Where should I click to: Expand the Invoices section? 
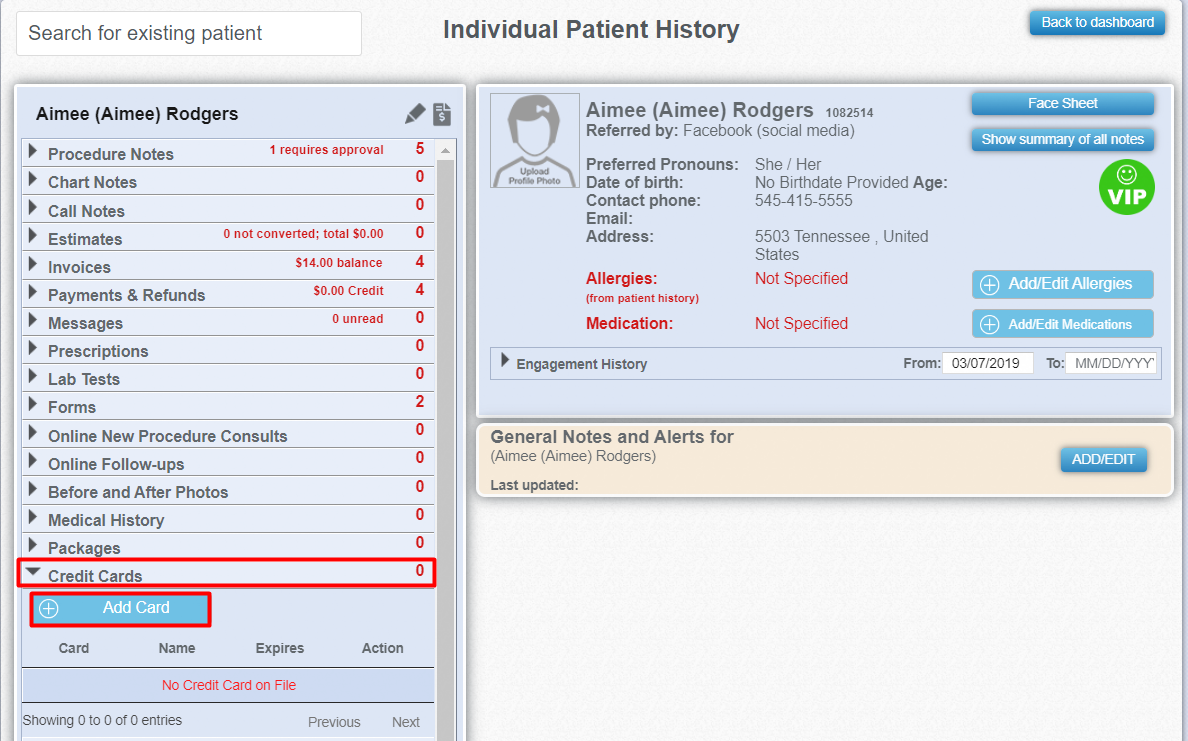click(x=33, y=264)
